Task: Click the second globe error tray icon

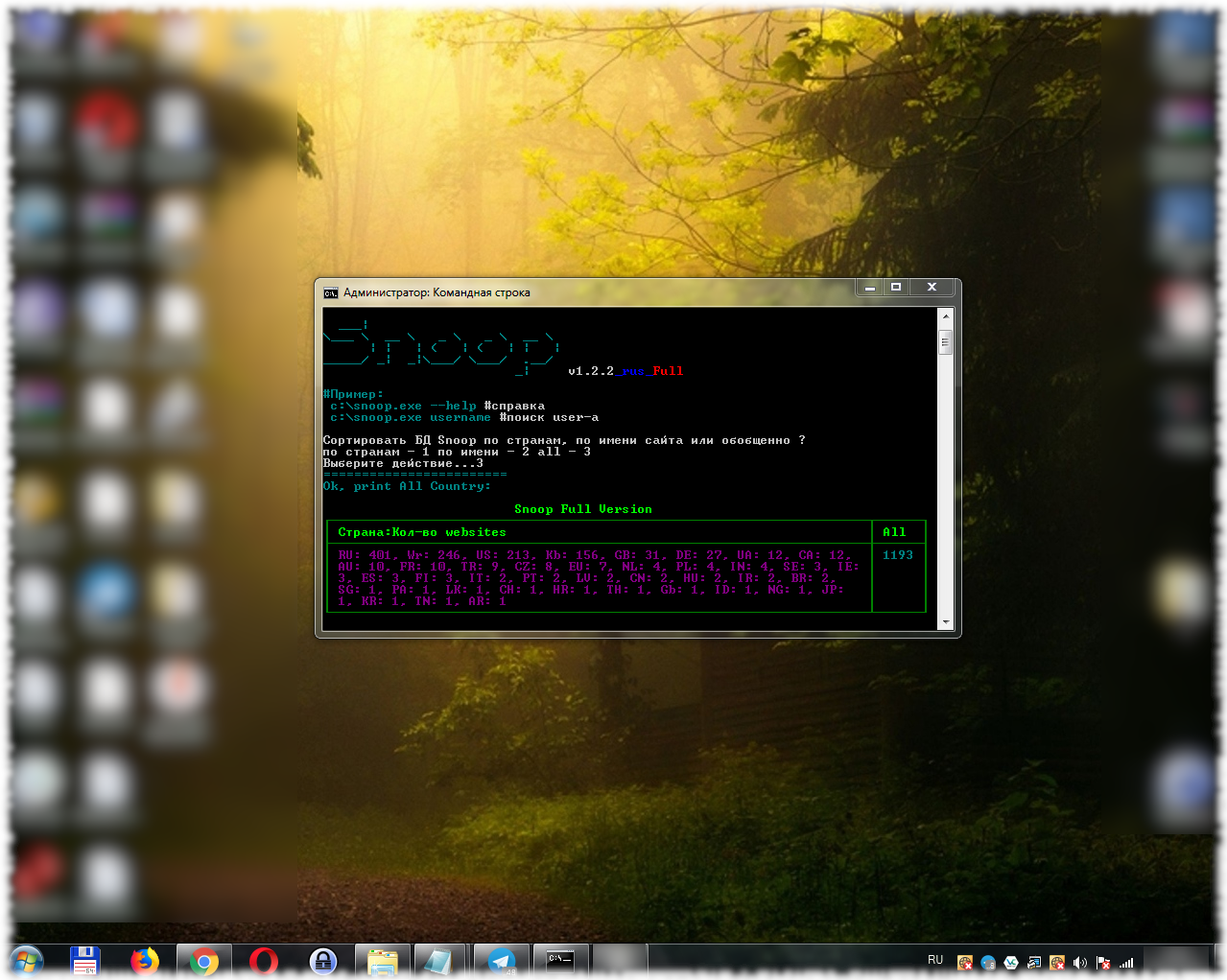Action: (1056, 962)
